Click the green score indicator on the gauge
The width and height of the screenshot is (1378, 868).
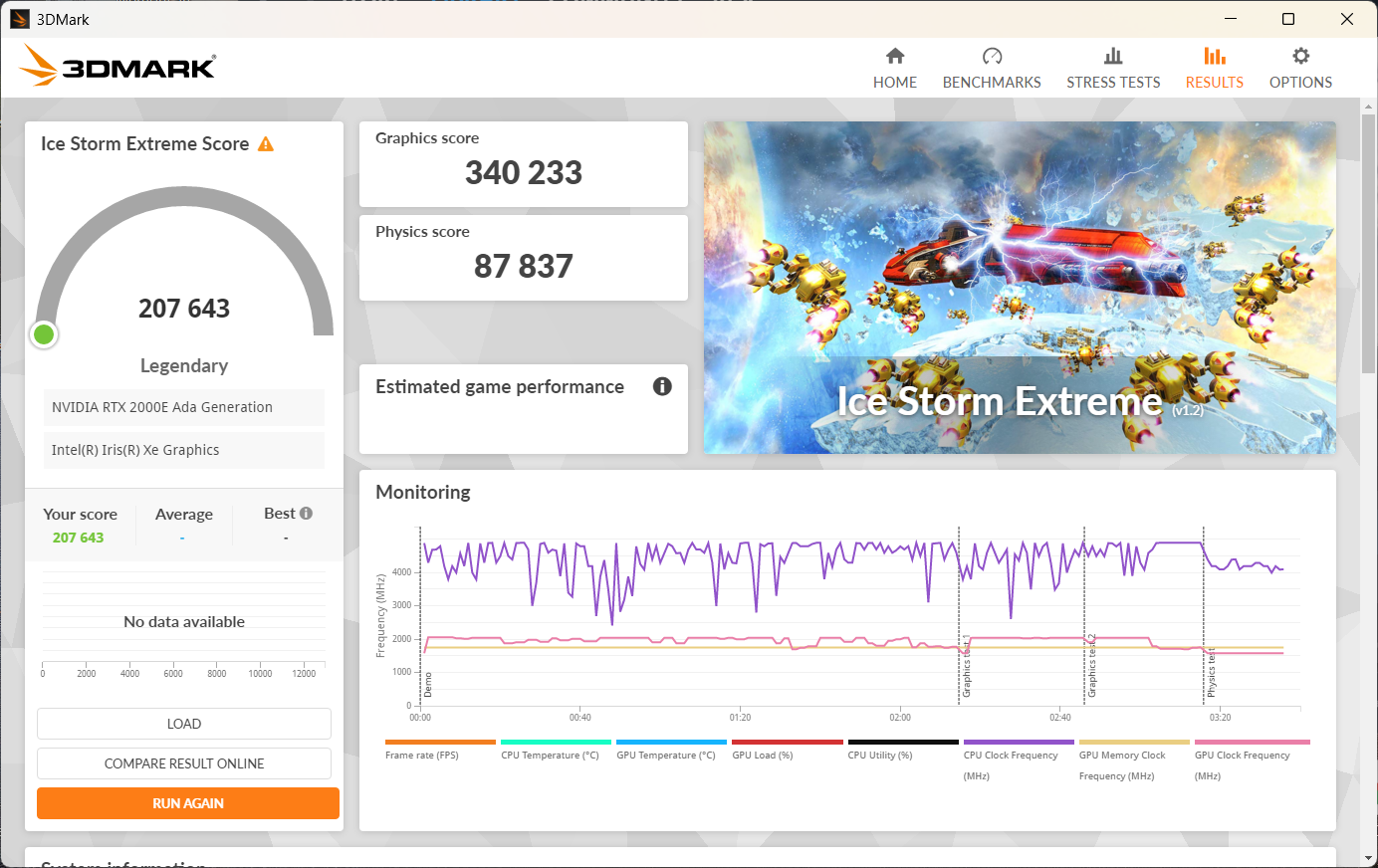click(44, 334)
